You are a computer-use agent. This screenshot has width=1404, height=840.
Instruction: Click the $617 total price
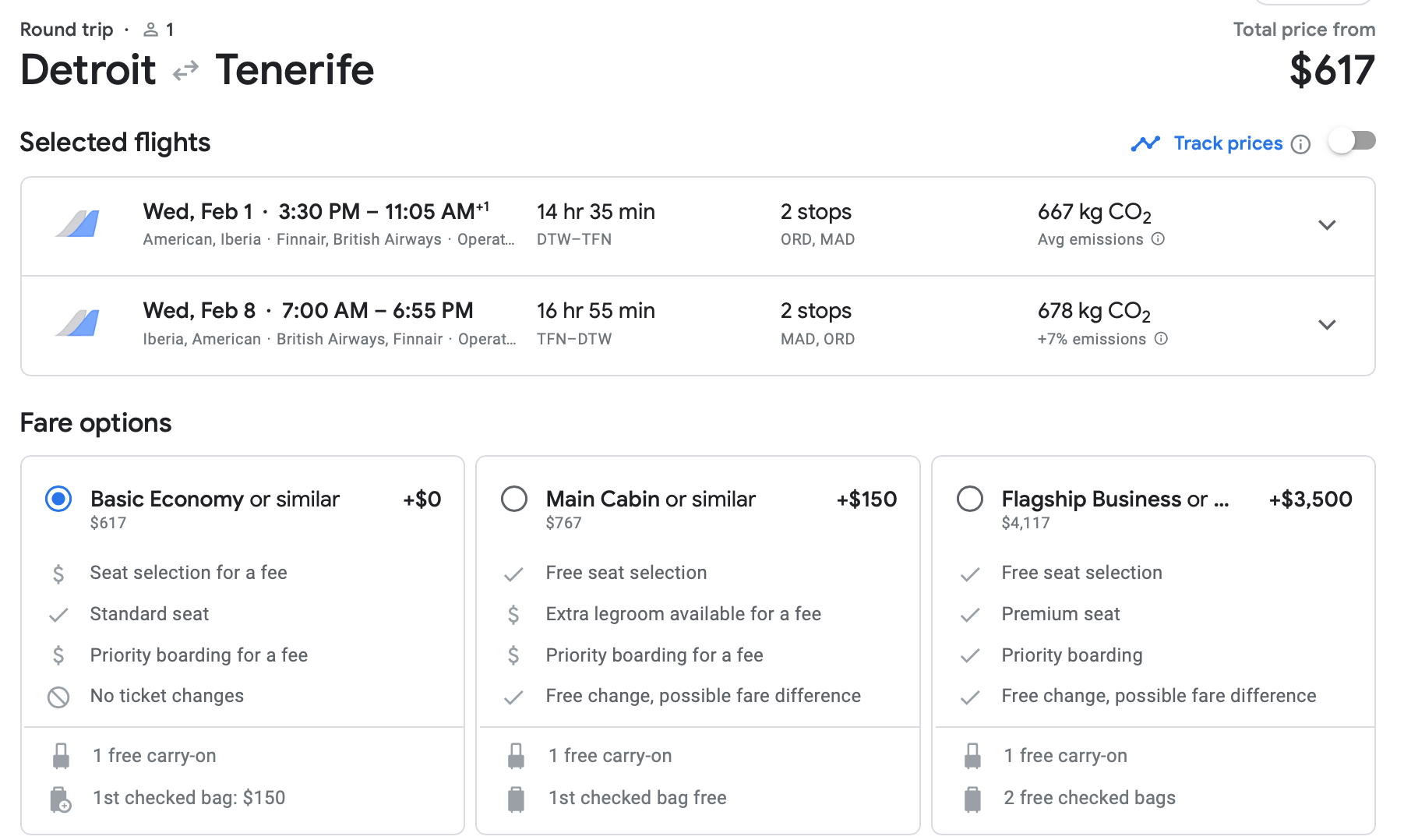pyautogui.click(x=1332, y=70)
